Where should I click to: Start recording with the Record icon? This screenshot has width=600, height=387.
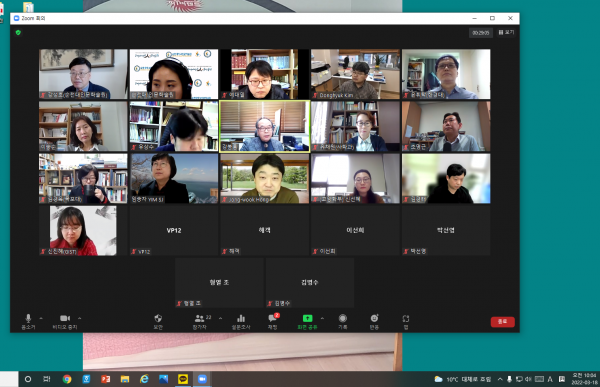tap(342, 322)
